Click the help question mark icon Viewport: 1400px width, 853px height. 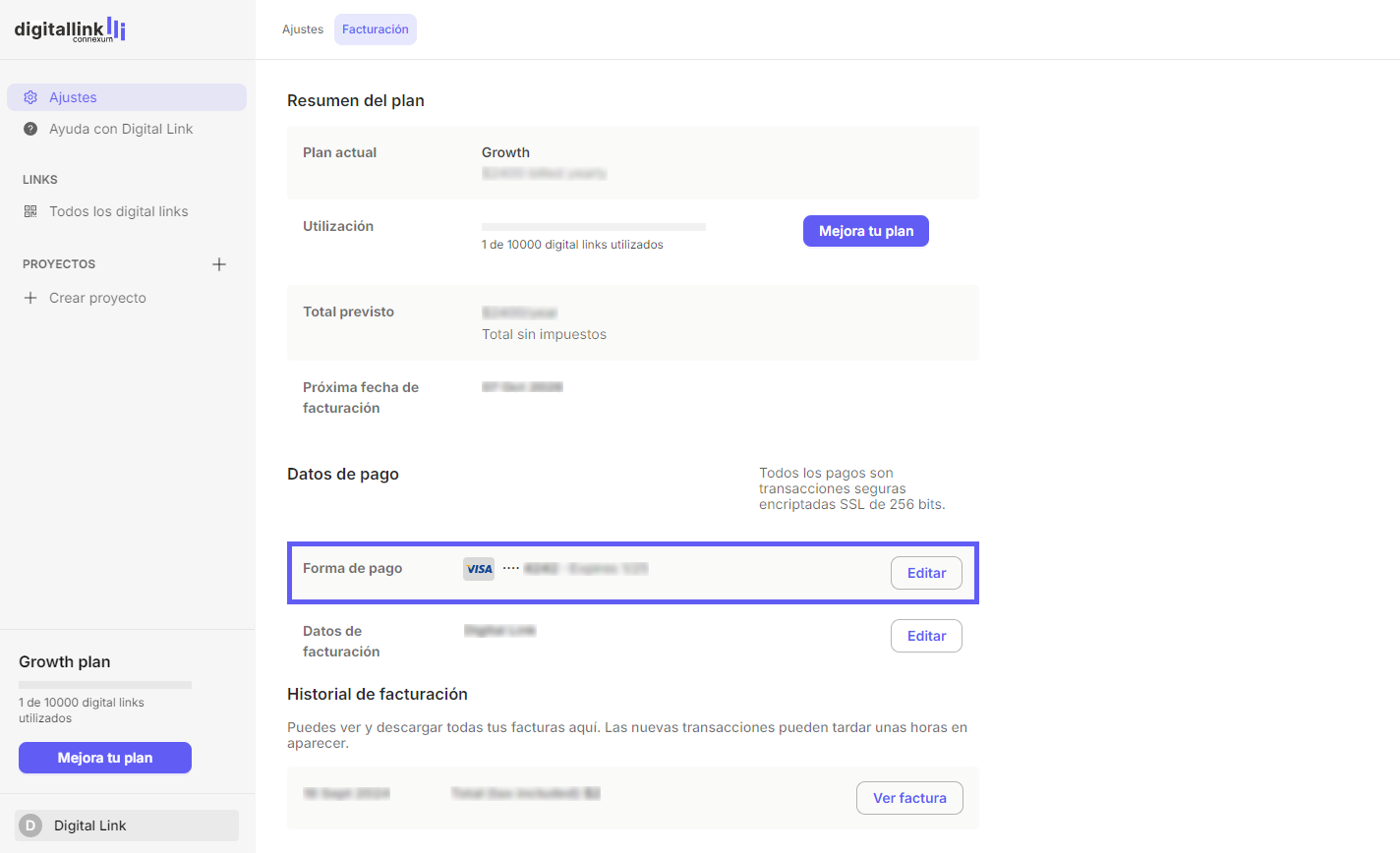[30, 129]
